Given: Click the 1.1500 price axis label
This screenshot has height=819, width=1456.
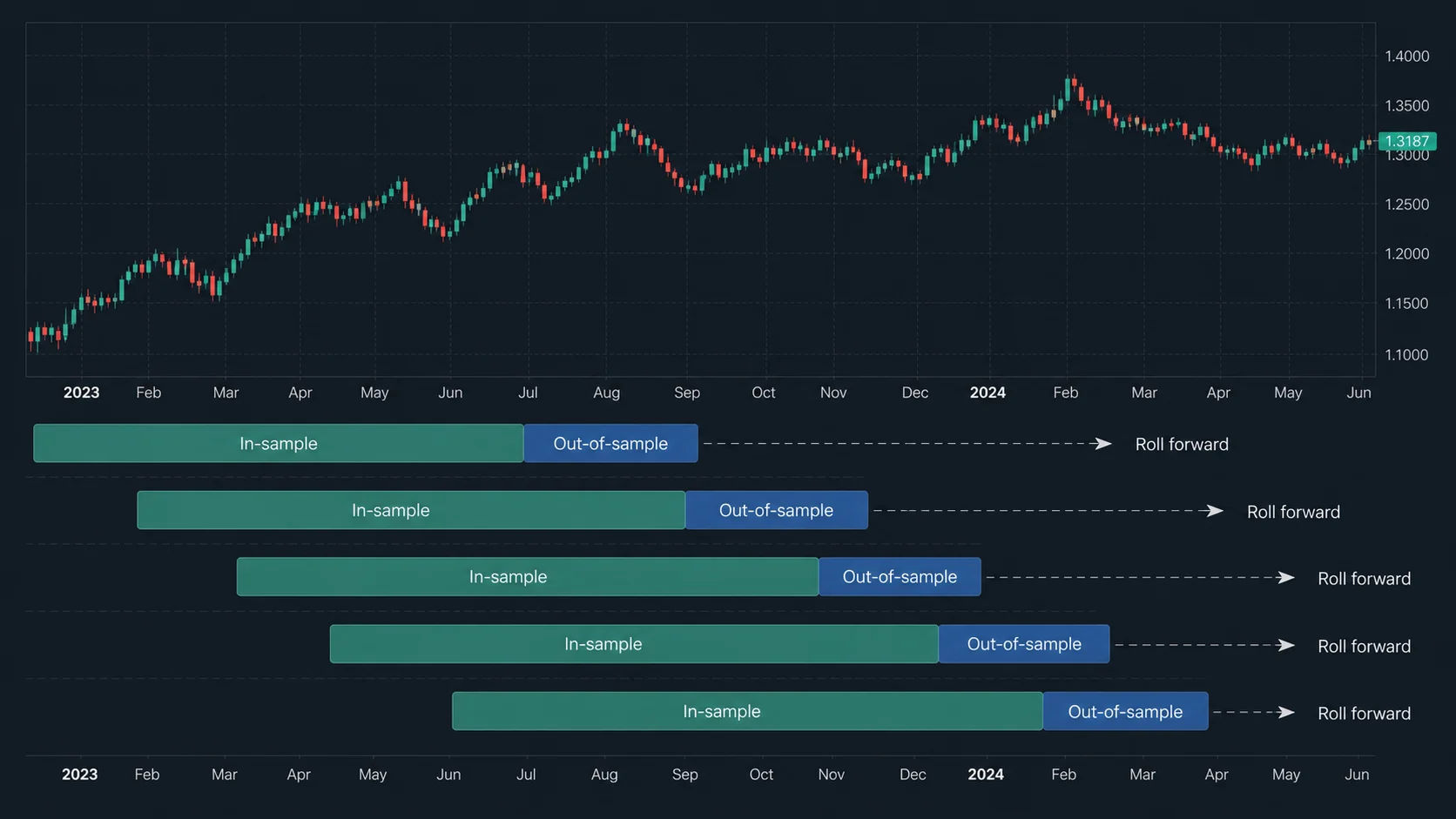Looking at the screenshot, I should tap(1407, 304).
